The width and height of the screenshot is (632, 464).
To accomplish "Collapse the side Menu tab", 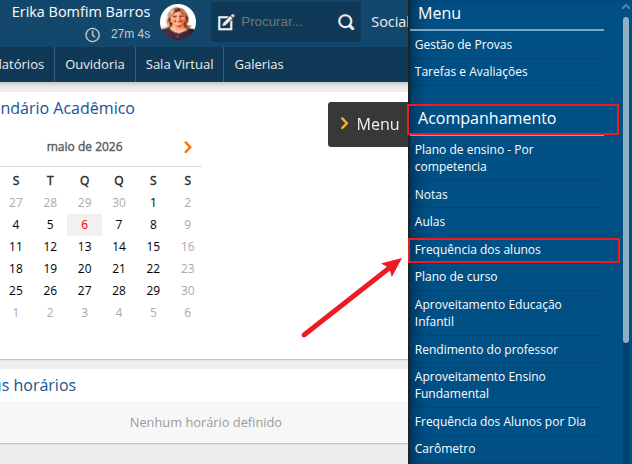I will [368, 124].
